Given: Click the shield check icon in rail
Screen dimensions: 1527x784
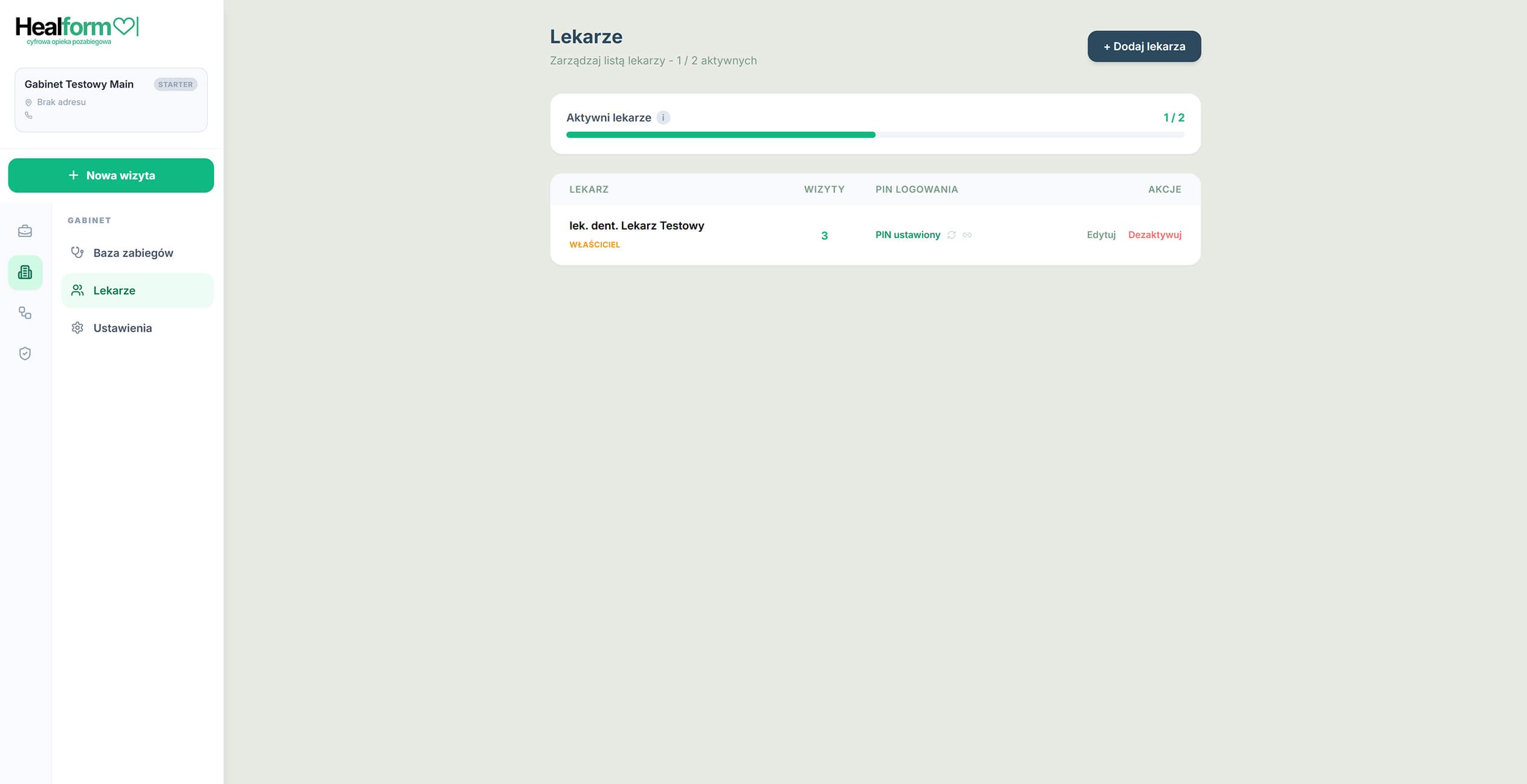Looking at the screenshot, I should click(x=25, y=353).
